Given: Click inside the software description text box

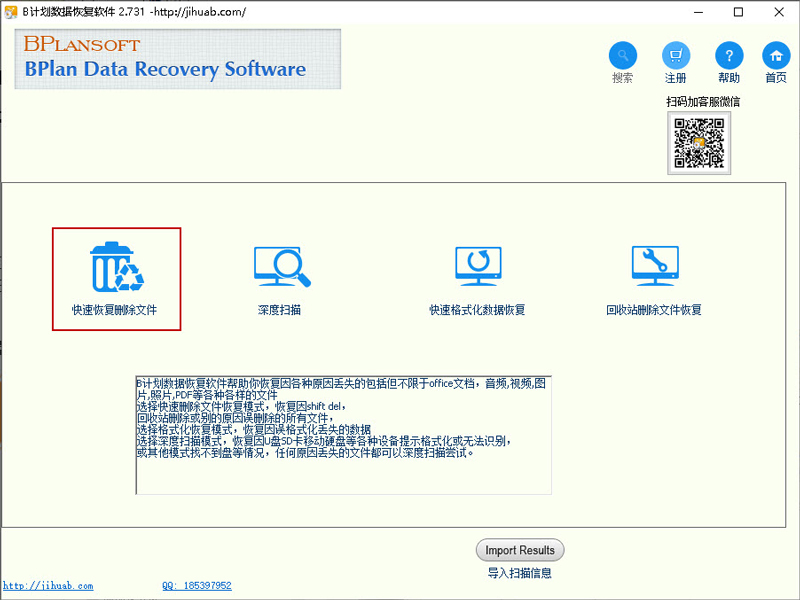Looking at the screenshot, I should pos(343,435).
